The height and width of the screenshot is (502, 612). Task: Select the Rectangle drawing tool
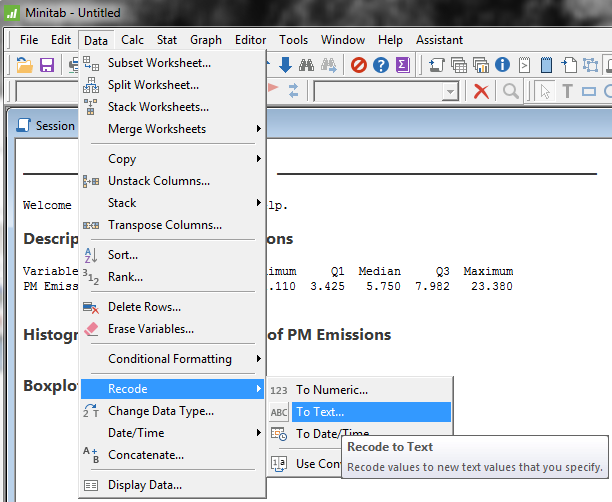click(x=589, y=92)
